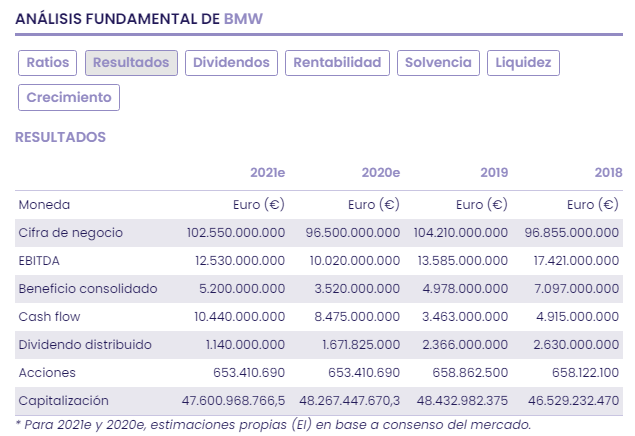Select EBITDA value 12.530.000.000
The height and width of the screenshot is (436, 635).
(x=240, y=261)
